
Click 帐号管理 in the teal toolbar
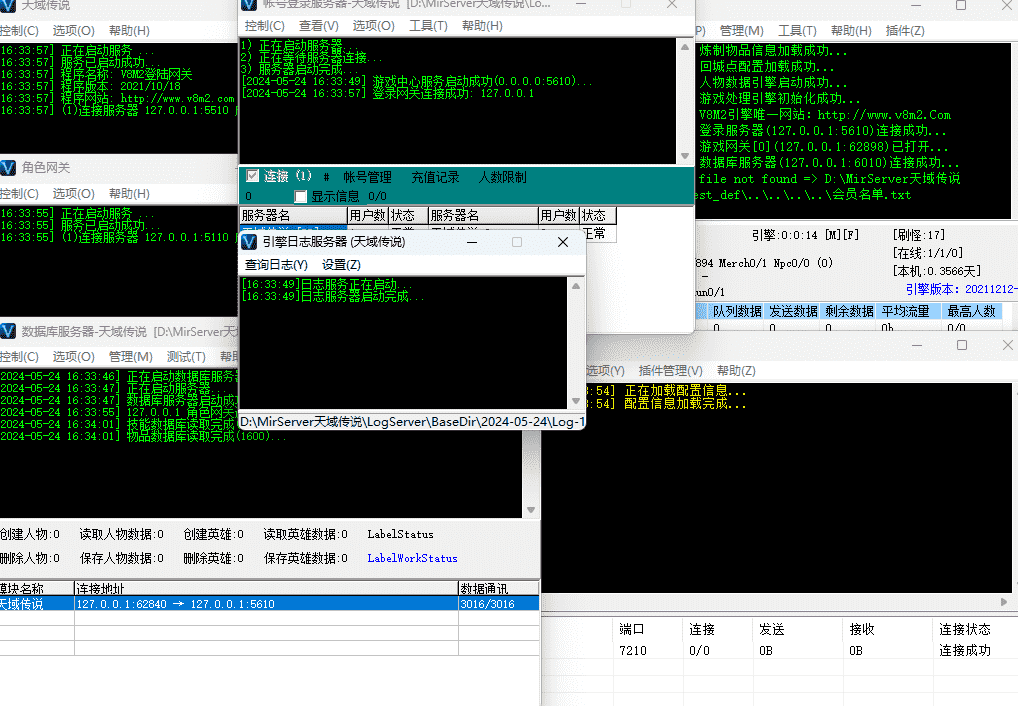pyautogui.click(x=367, y=177)
